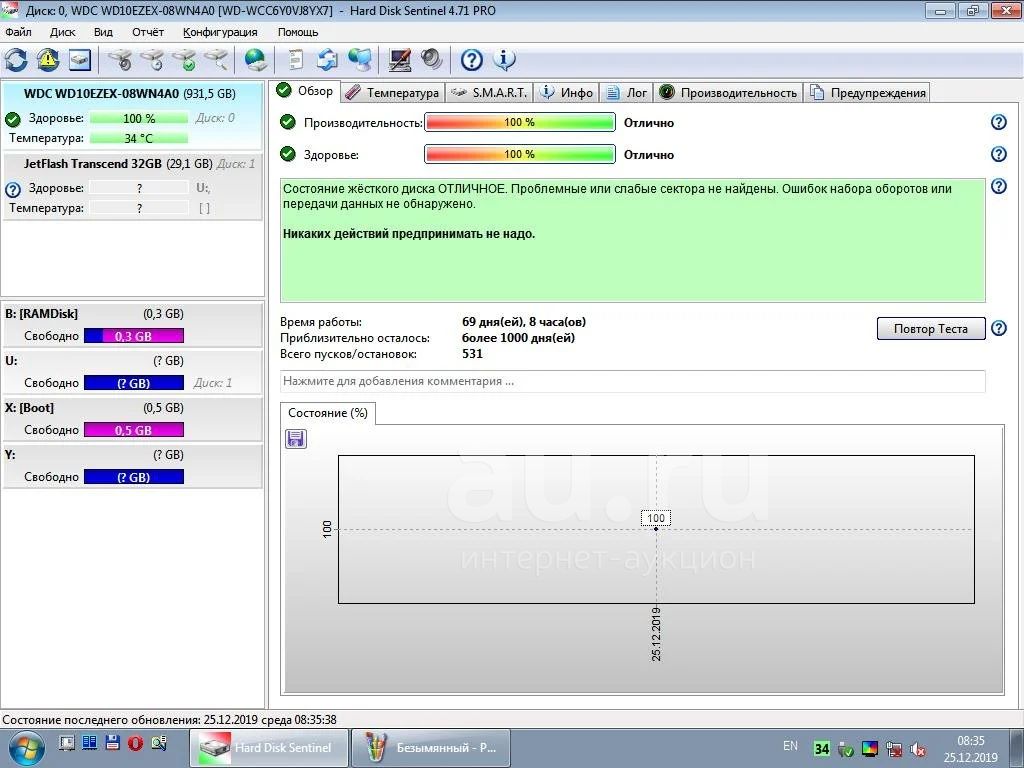Viewport: 1024px width, 768px height.
Task: Switch to the Безымянный taskbar window
Action: pos(431,748)
